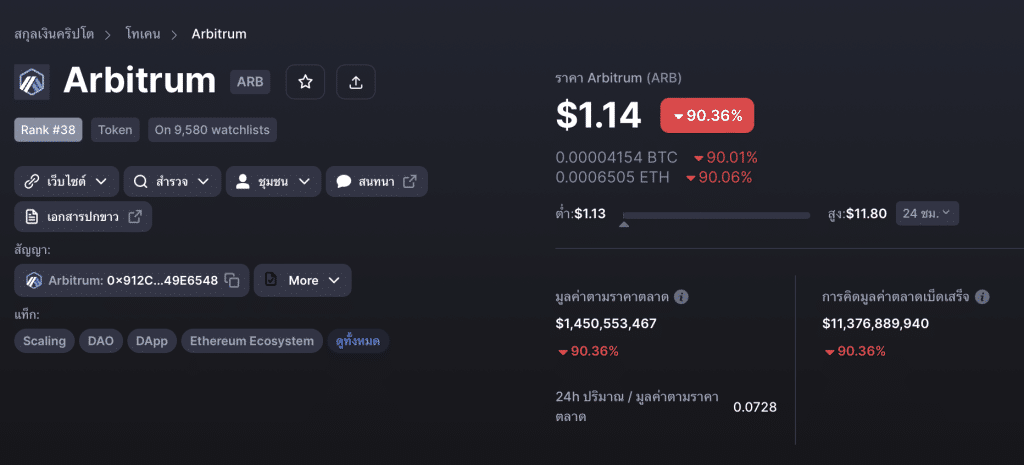Click the Arbitrum logo icon
1024x465 pixels.
[x=32, y=82]
